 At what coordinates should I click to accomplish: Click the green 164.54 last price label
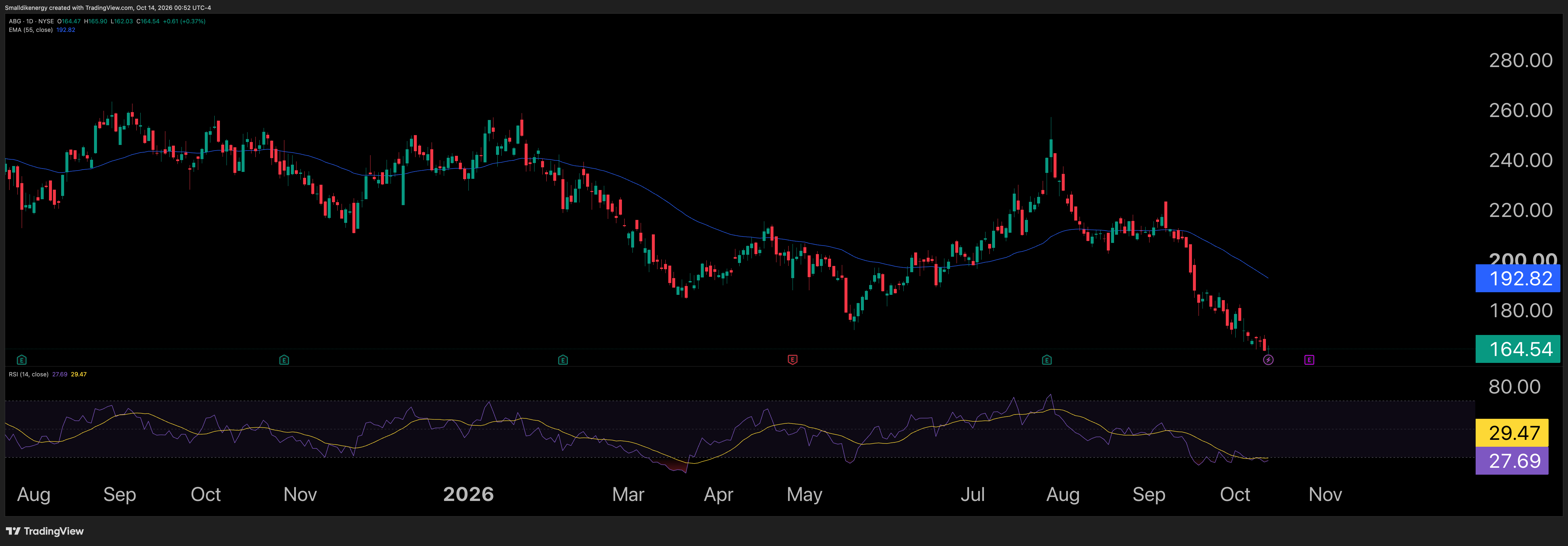click(x=1517, y=349)
